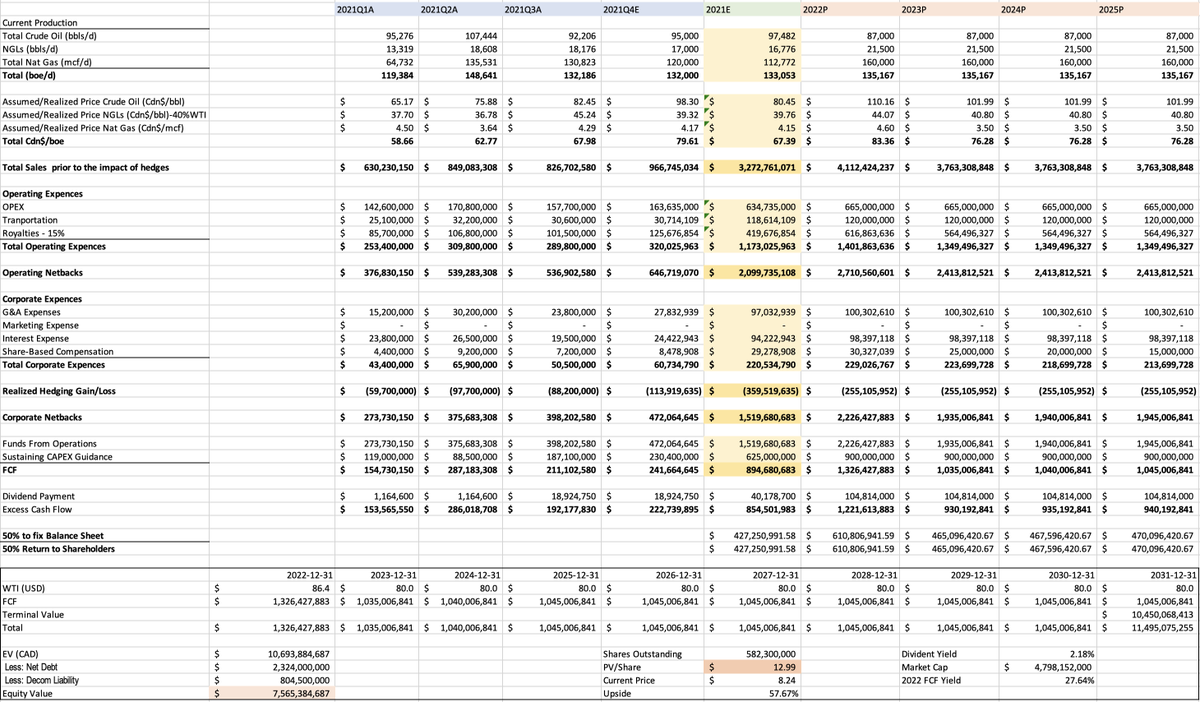Click the Share-Based Compensation row label
The height and width of the screenshot is (702, 1200).
(58, 351)
